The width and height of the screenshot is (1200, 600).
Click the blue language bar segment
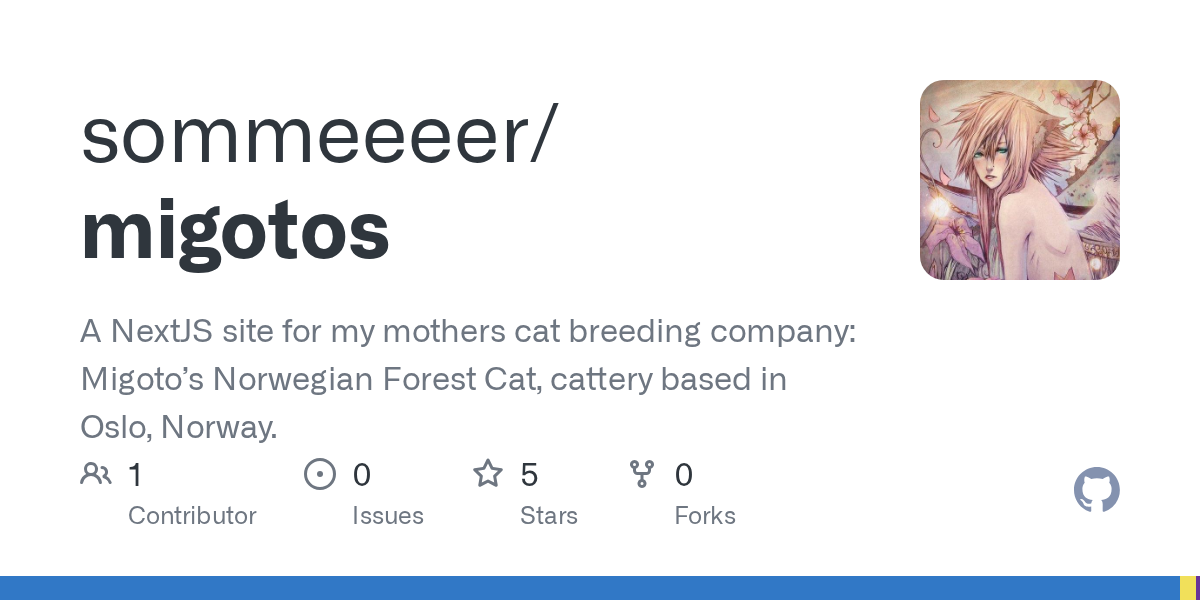tap(590, 588)
